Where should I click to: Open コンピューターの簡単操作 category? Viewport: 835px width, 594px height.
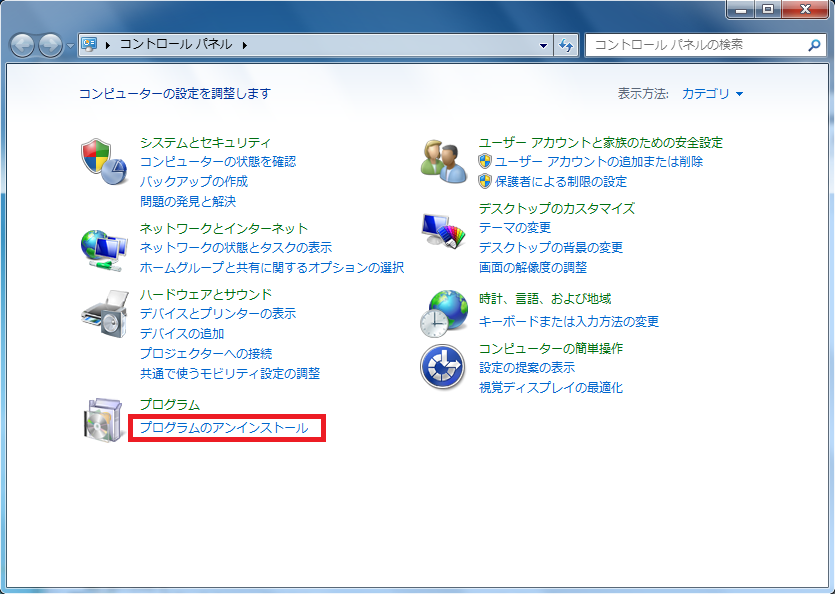pos(551,348)
